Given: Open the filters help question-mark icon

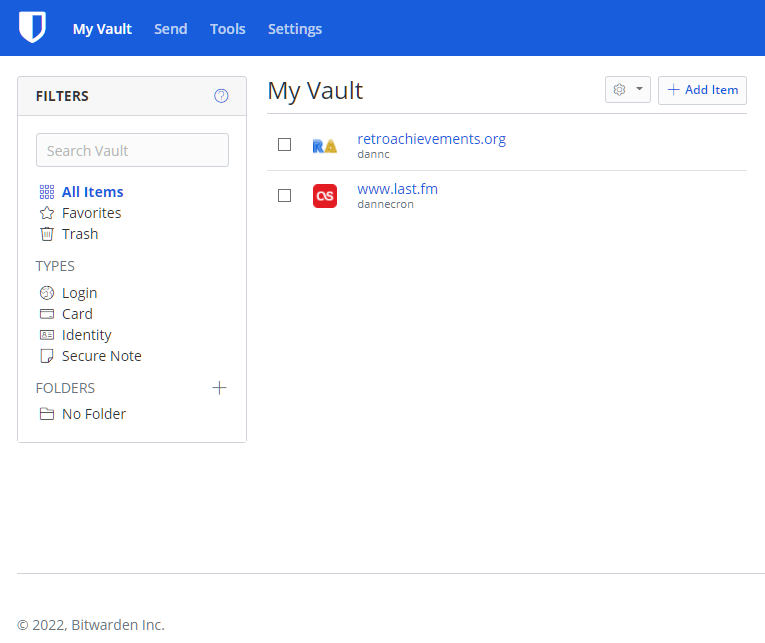Looking at the screenshot, I should click(221, 96).
